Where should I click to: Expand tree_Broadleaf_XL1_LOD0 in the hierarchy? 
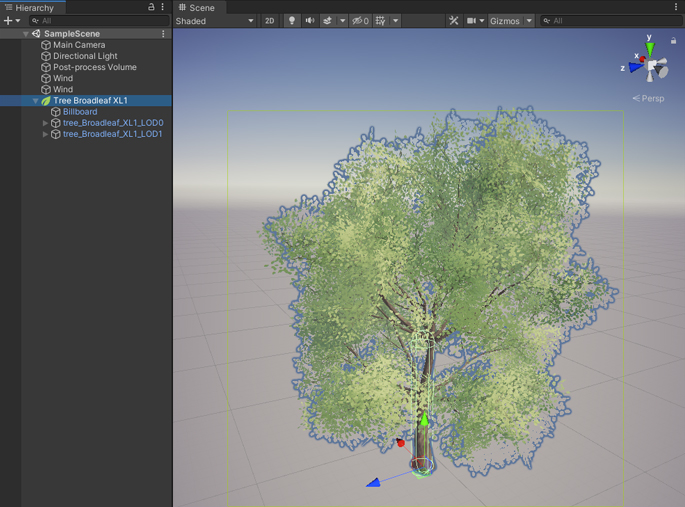click(x=45, y=123)
